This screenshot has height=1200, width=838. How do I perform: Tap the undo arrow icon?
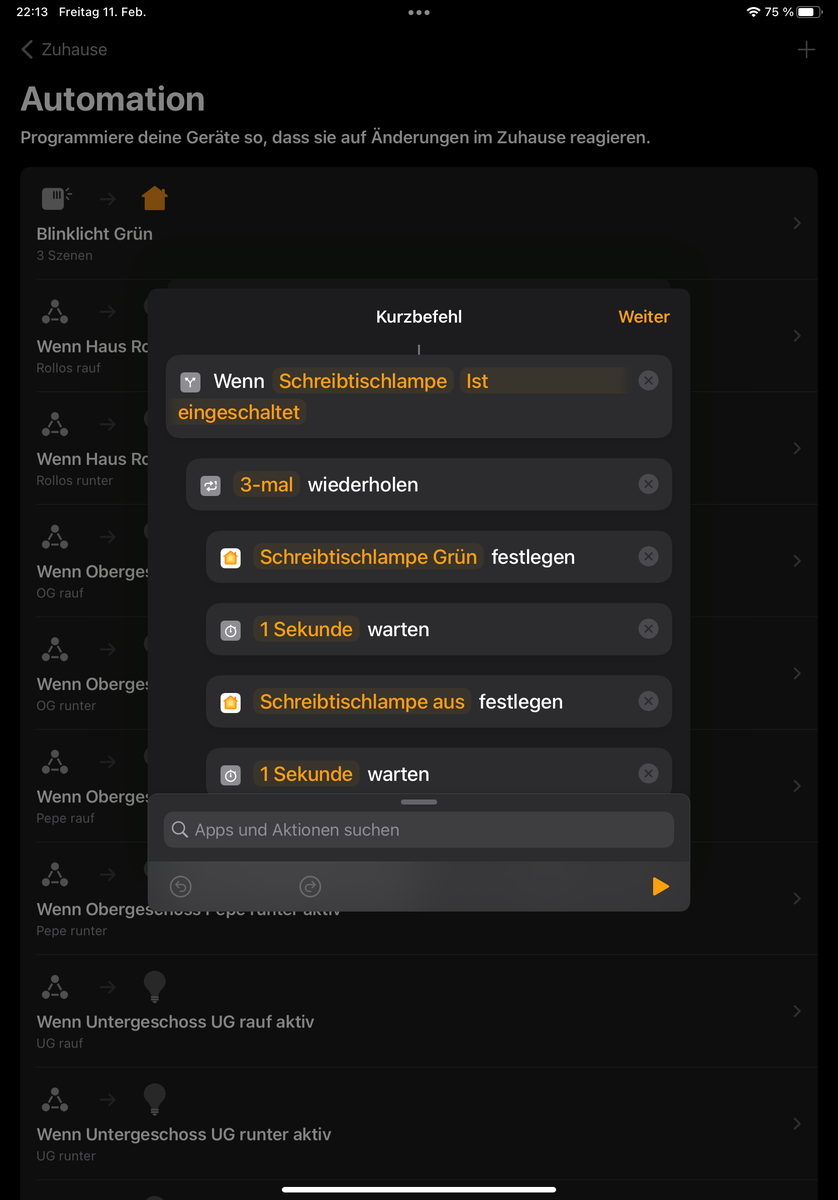(181, 886)
